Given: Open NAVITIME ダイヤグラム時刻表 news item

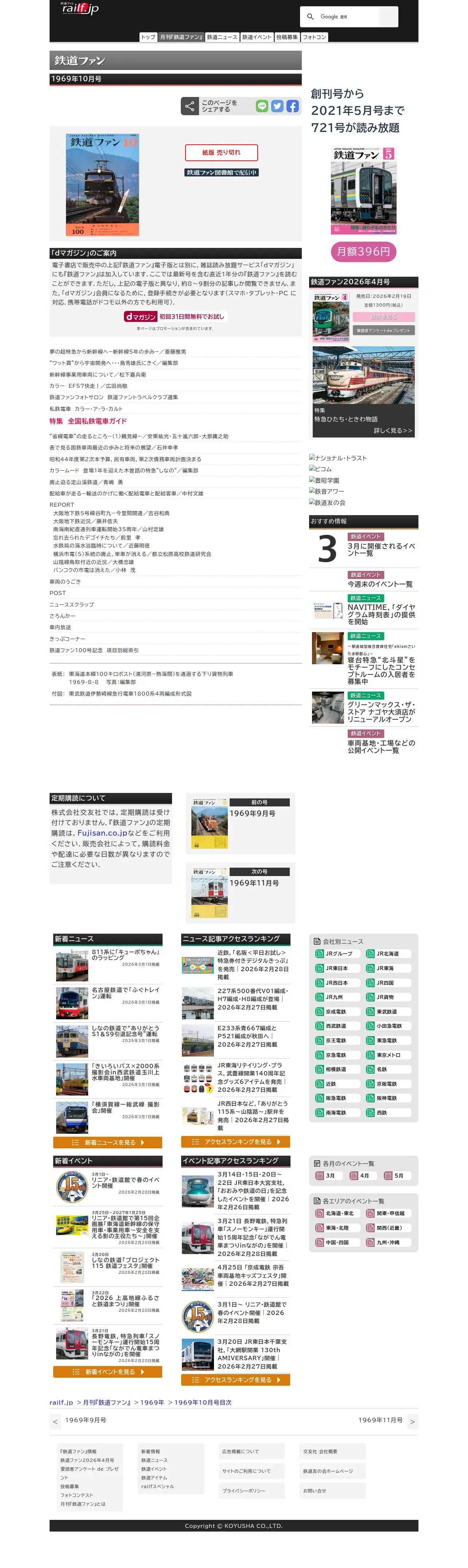Looking at the screenshot, I should 382,614.
